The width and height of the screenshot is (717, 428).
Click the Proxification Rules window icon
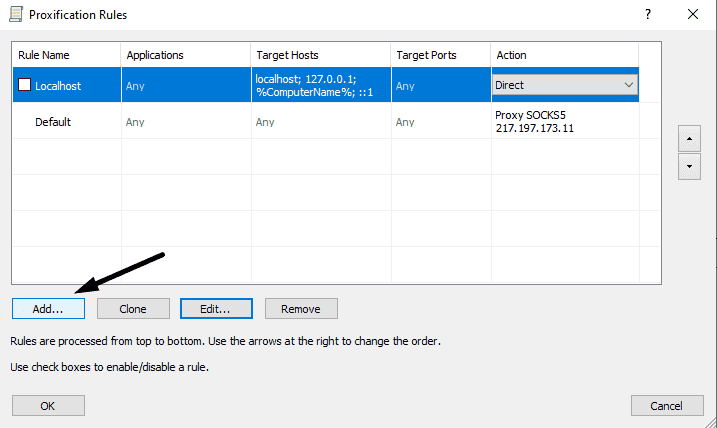(12, 14)
